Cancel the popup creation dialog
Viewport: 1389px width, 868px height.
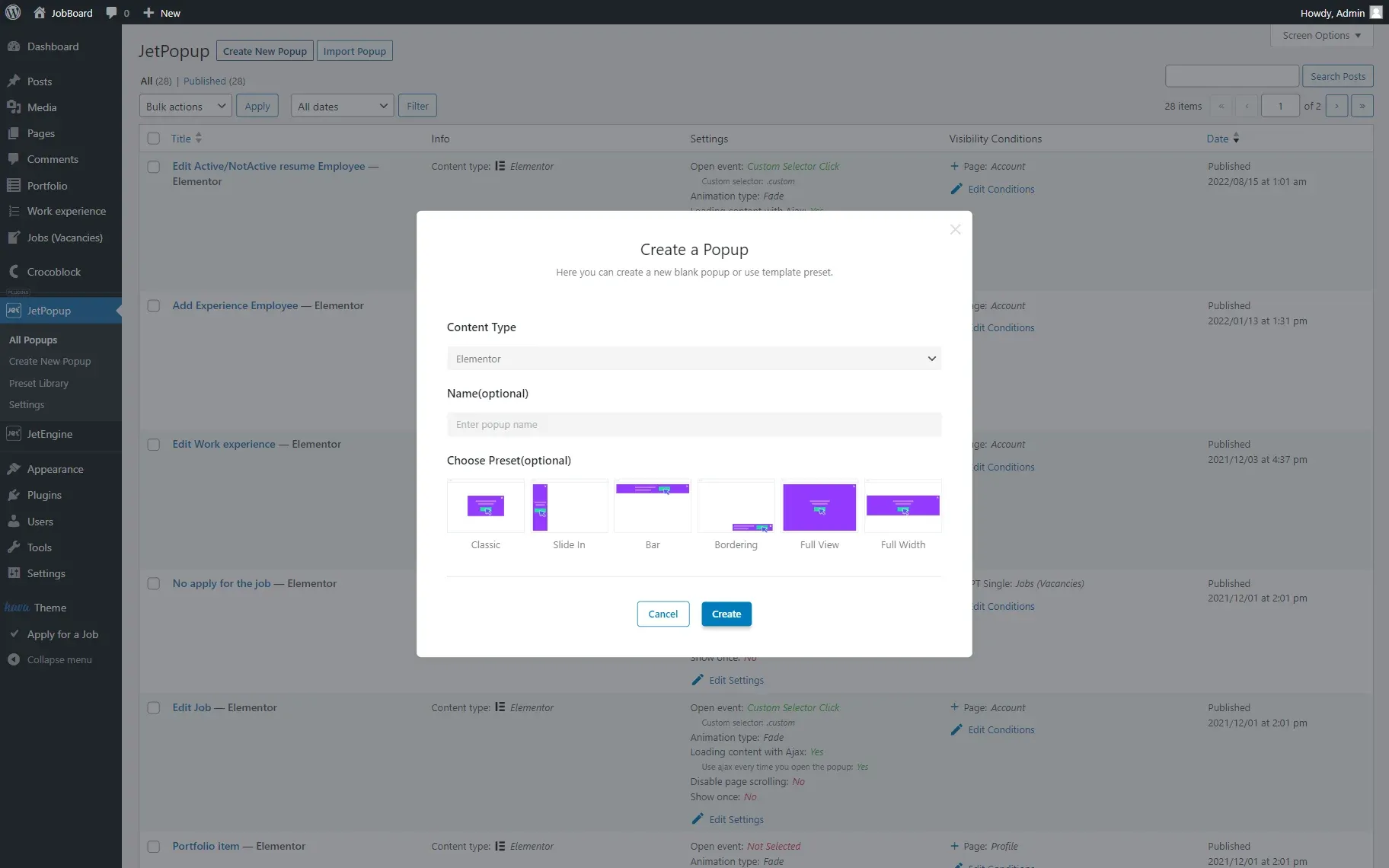coord(663,614)
